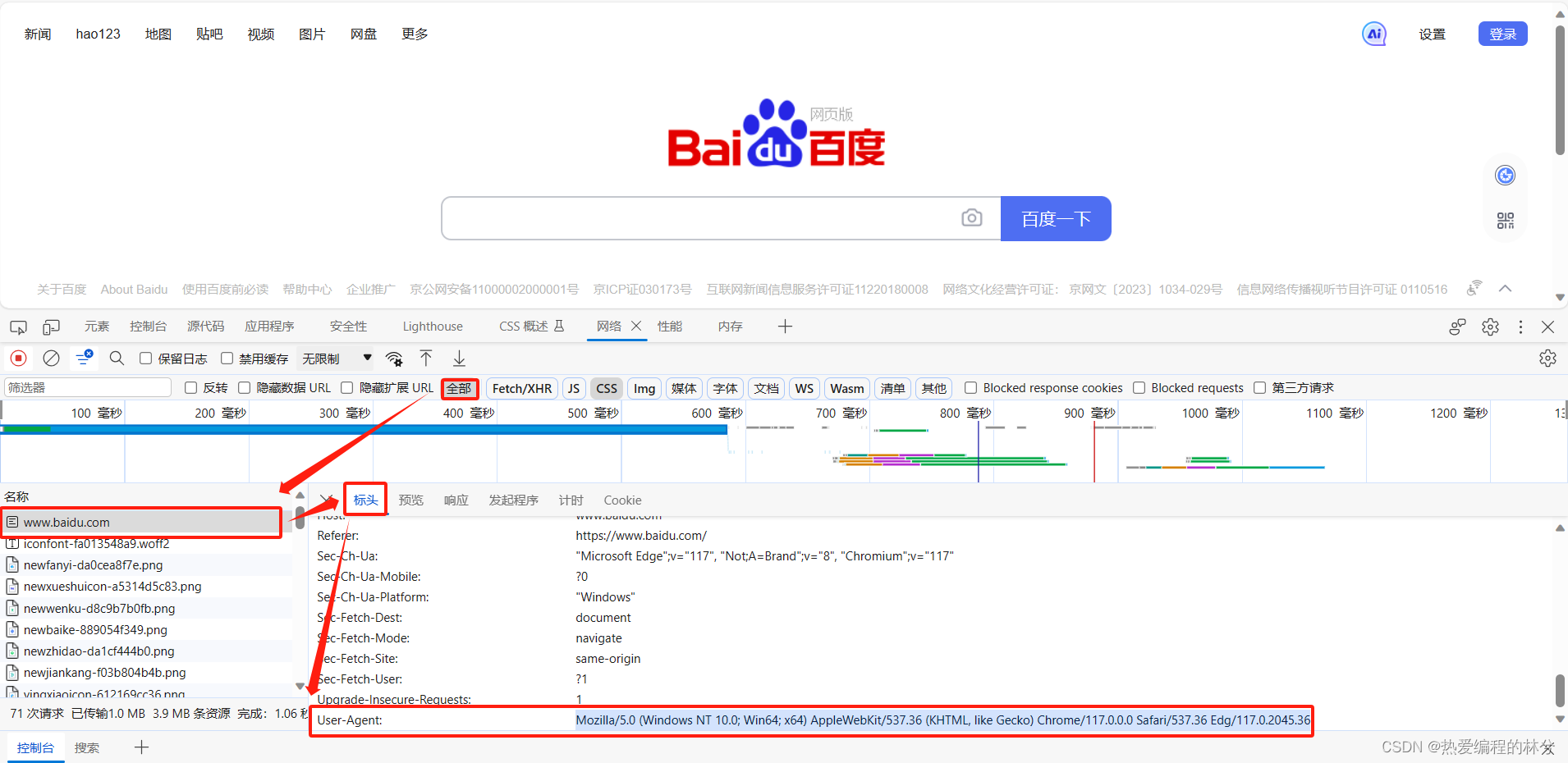The image size is (1568, 763).
Task: Click the QR code icon on Baidu page
Action: pyautogui.click(x=1505, y=220)
